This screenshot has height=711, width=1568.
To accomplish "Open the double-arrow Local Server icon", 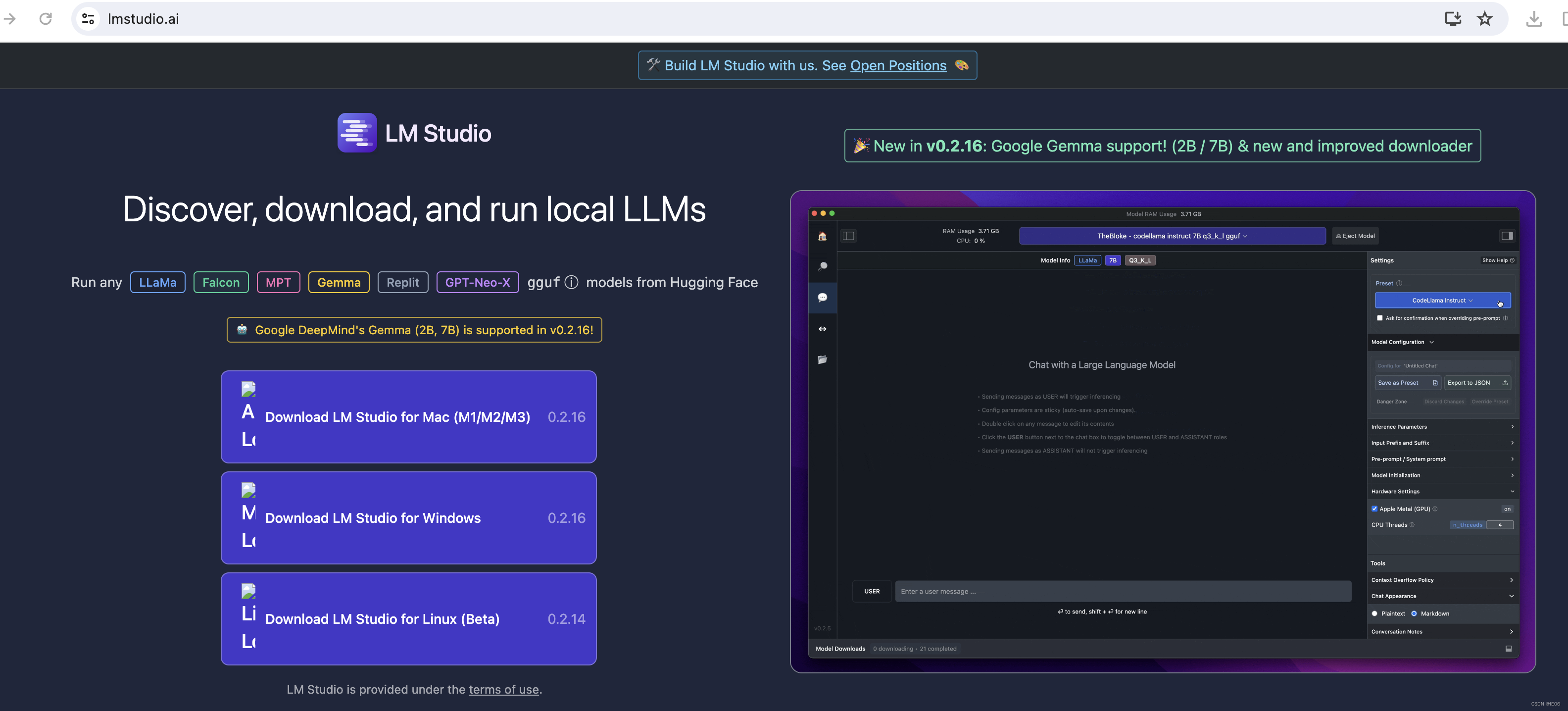I will point(822,329).
